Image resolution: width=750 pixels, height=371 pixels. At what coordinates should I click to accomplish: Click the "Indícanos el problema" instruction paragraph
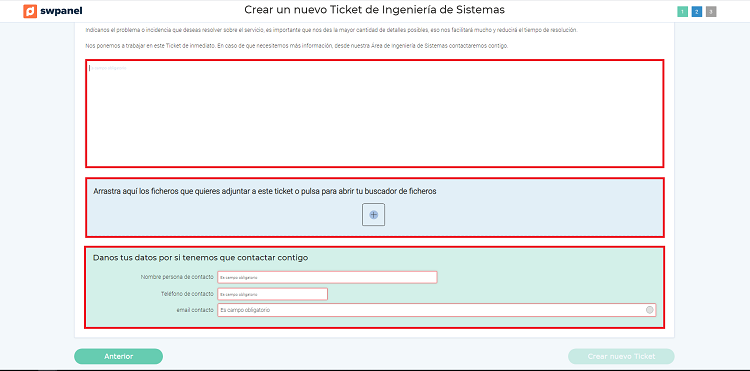coord(332,30)
